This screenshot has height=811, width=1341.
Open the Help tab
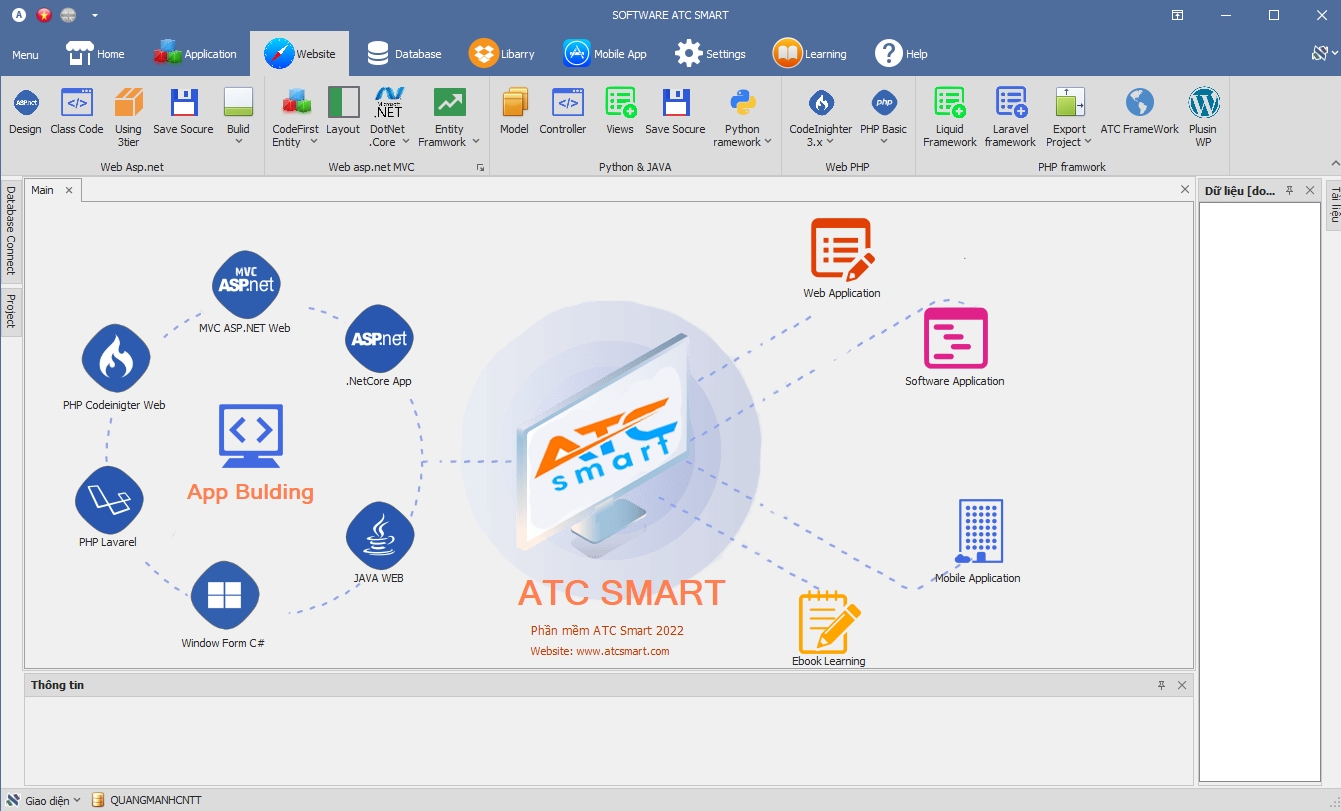click(901, 54)
